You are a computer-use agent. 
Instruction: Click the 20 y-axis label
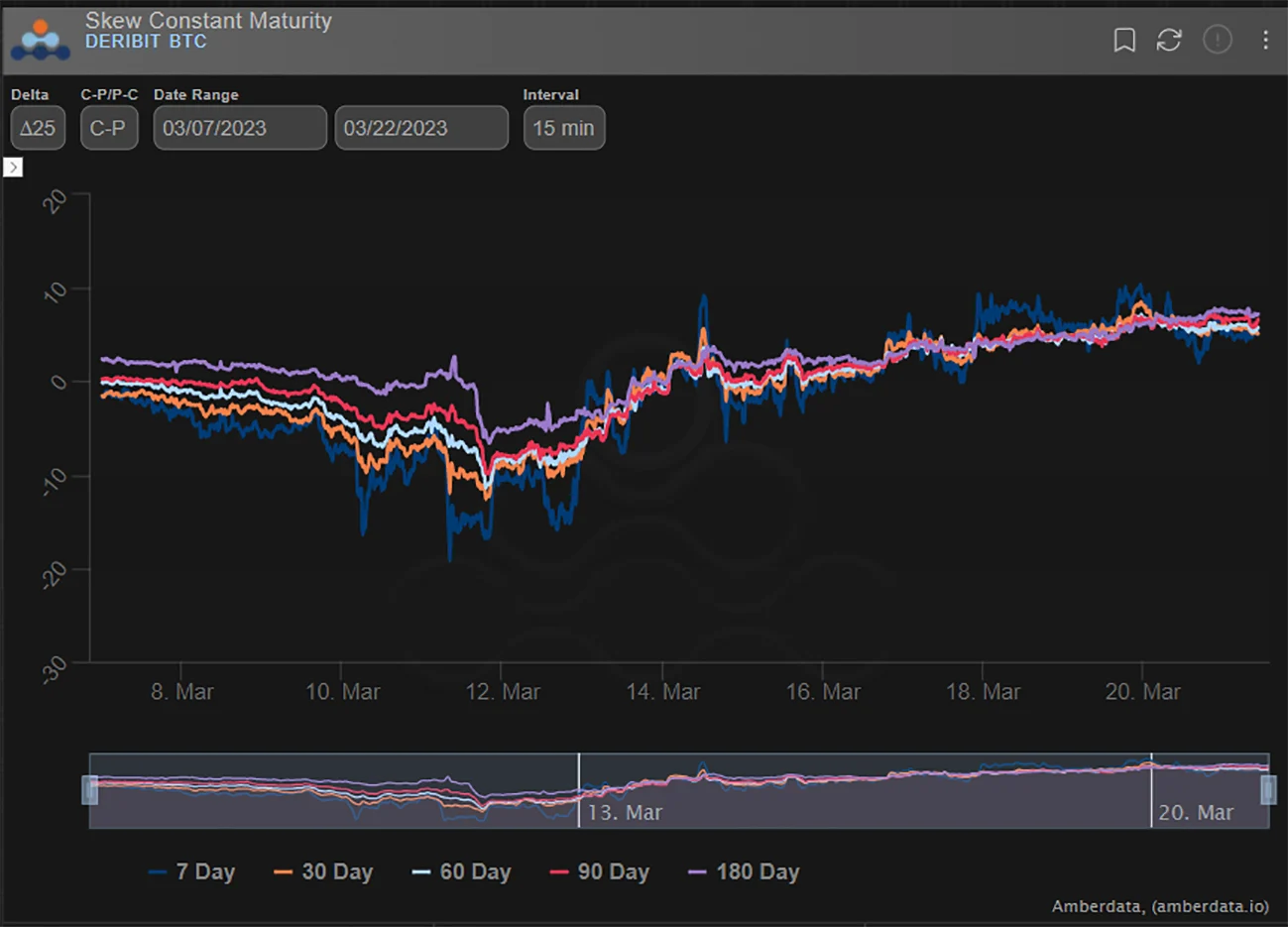(x=56, y=201)
